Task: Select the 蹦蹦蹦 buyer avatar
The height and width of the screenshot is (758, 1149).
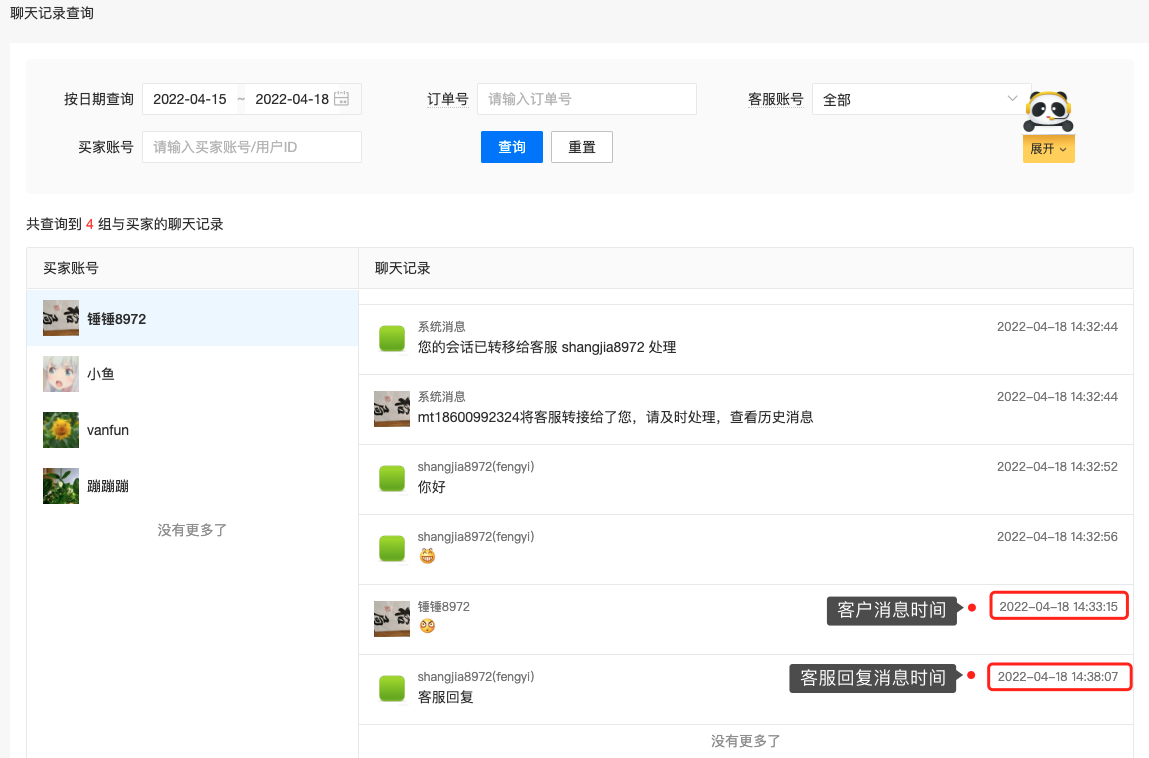Action: pyautogui.click(x=61, y=486)
